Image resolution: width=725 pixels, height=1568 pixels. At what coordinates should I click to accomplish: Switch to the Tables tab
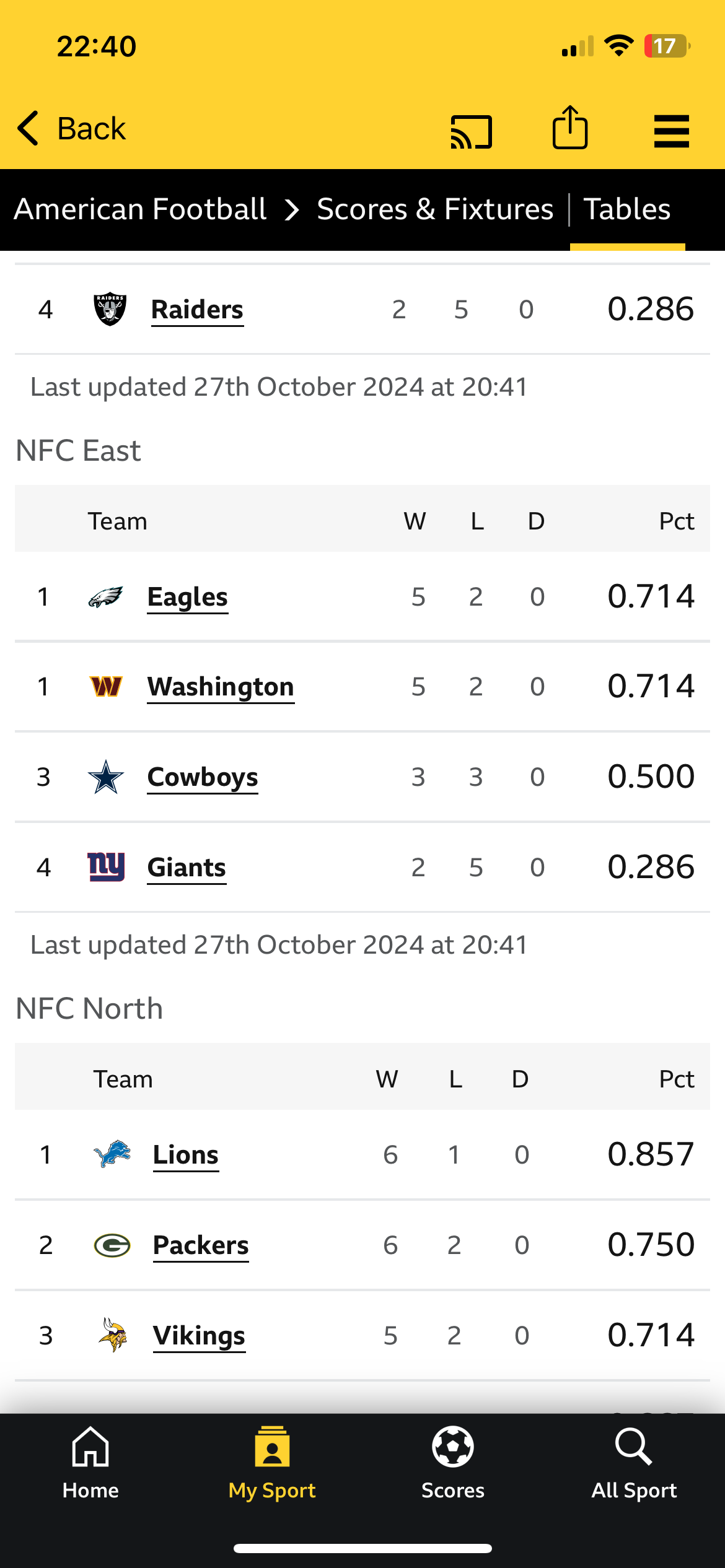(x=627, y=209)
